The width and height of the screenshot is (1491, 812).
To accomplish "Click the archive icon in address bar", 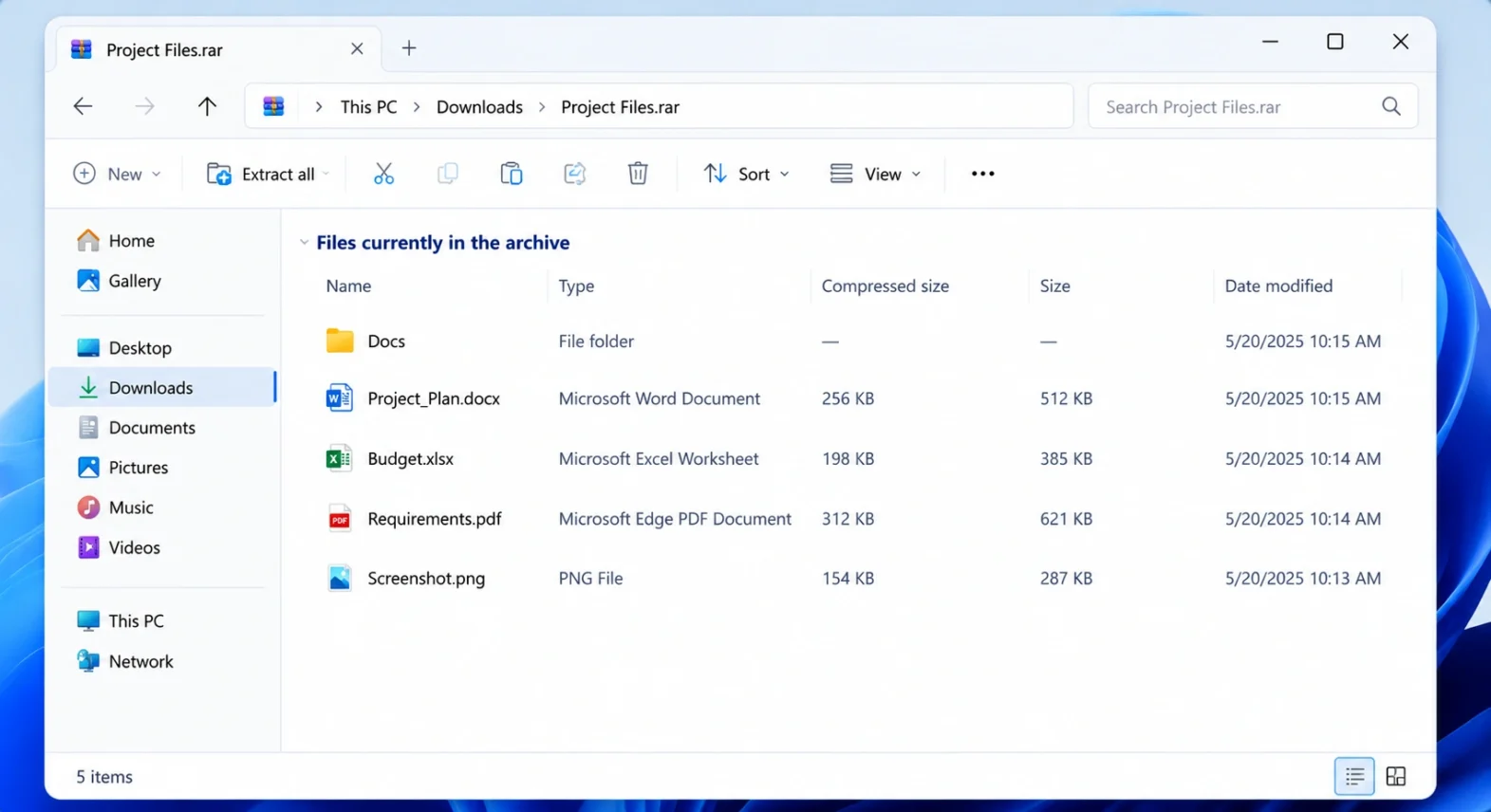I will click(273, 106).
